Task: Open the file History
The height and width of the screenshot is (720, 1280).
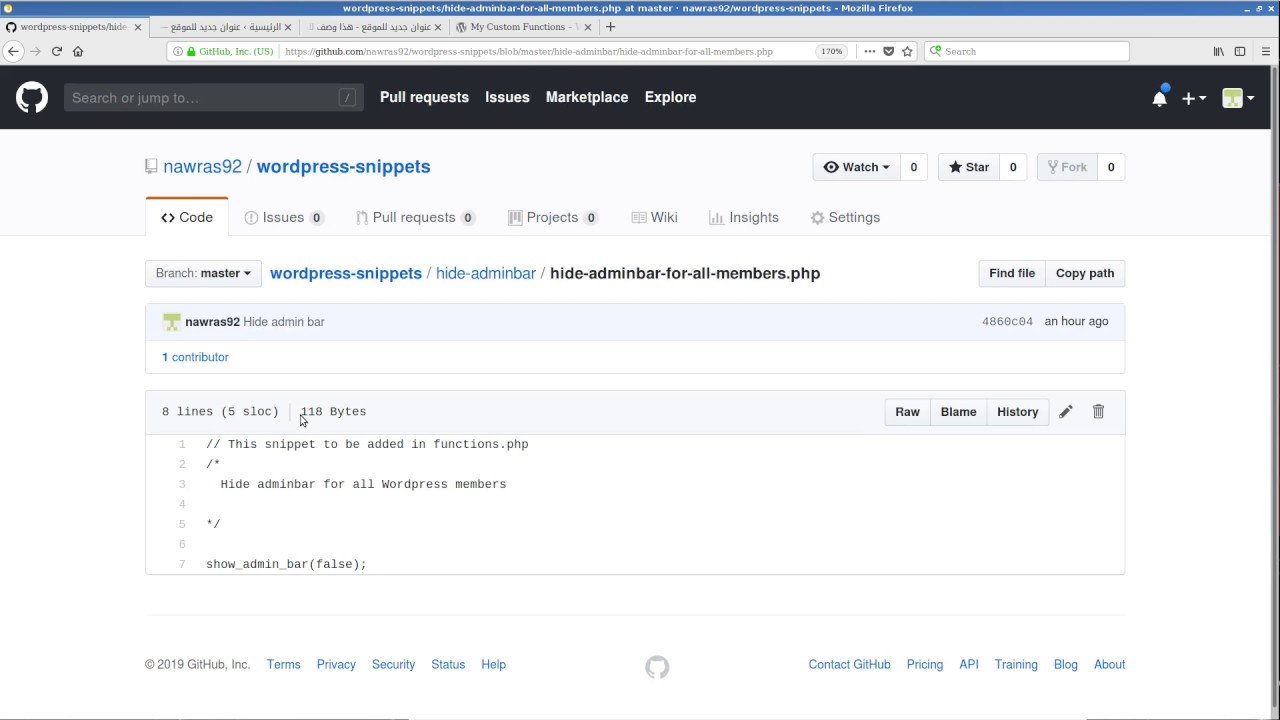Action: [x=1018, y=412]
